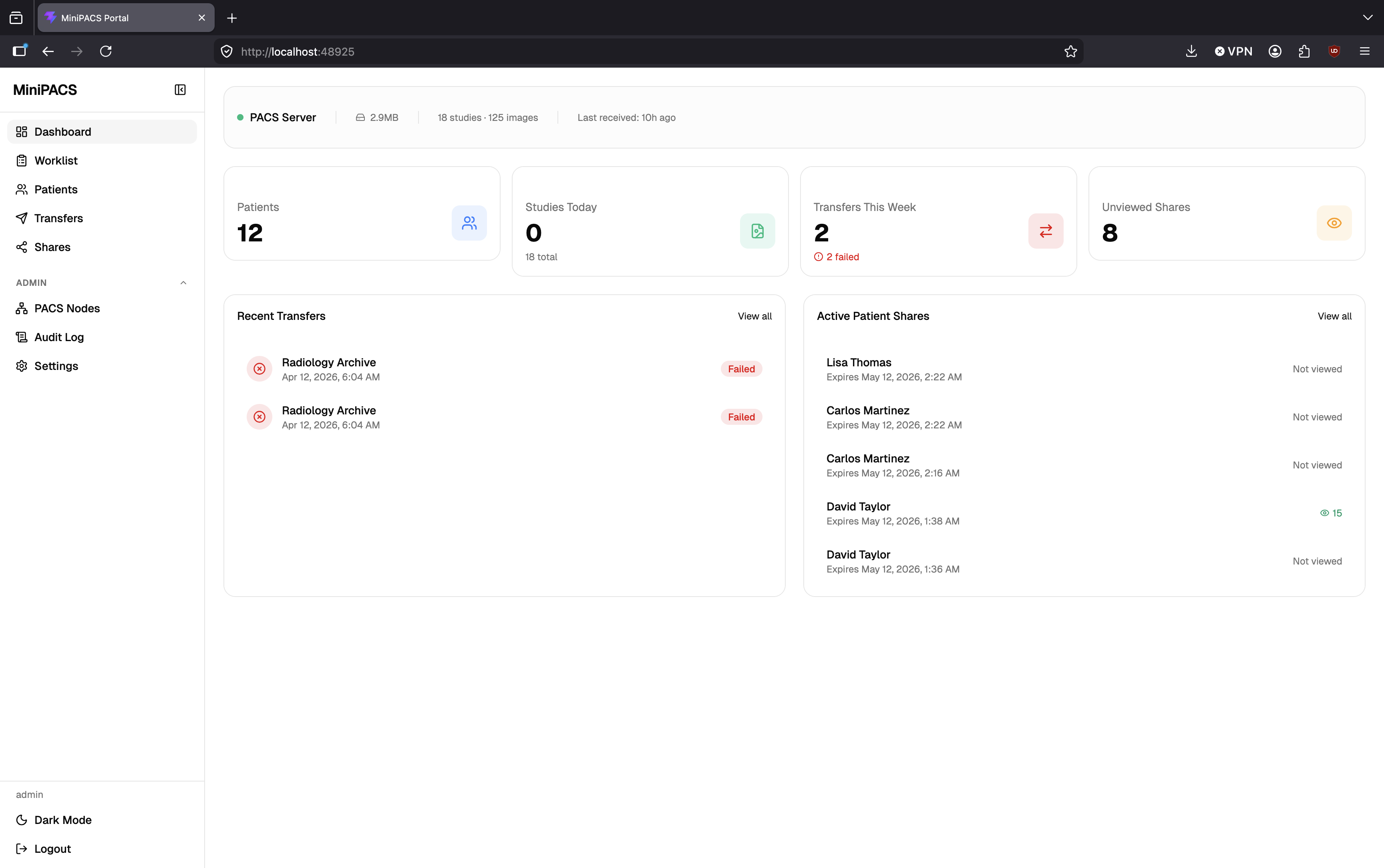Image resolution: width=1384 pixels, height=868 pixels.
Task: Open browser extensions puzzle icon
Action: coord(1304,52)
